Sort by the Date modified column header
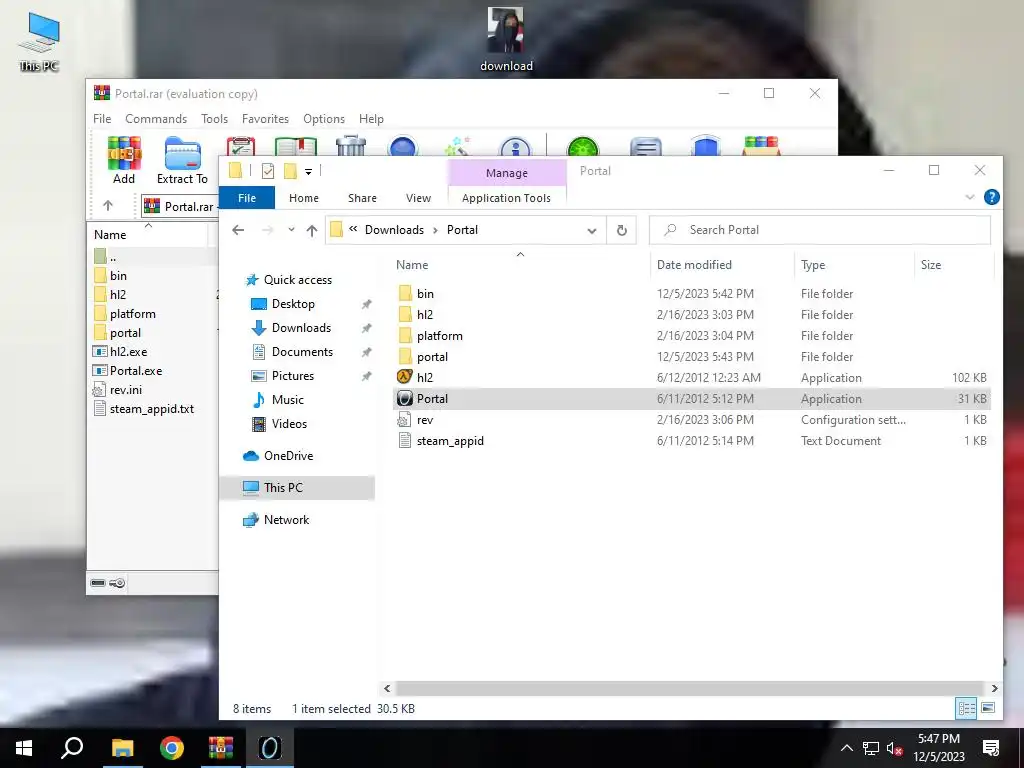 point(694,264)
